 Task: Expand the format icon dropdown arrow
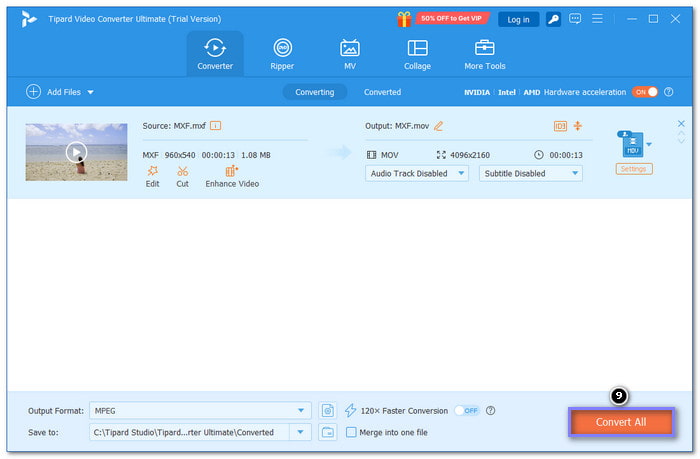649,144
